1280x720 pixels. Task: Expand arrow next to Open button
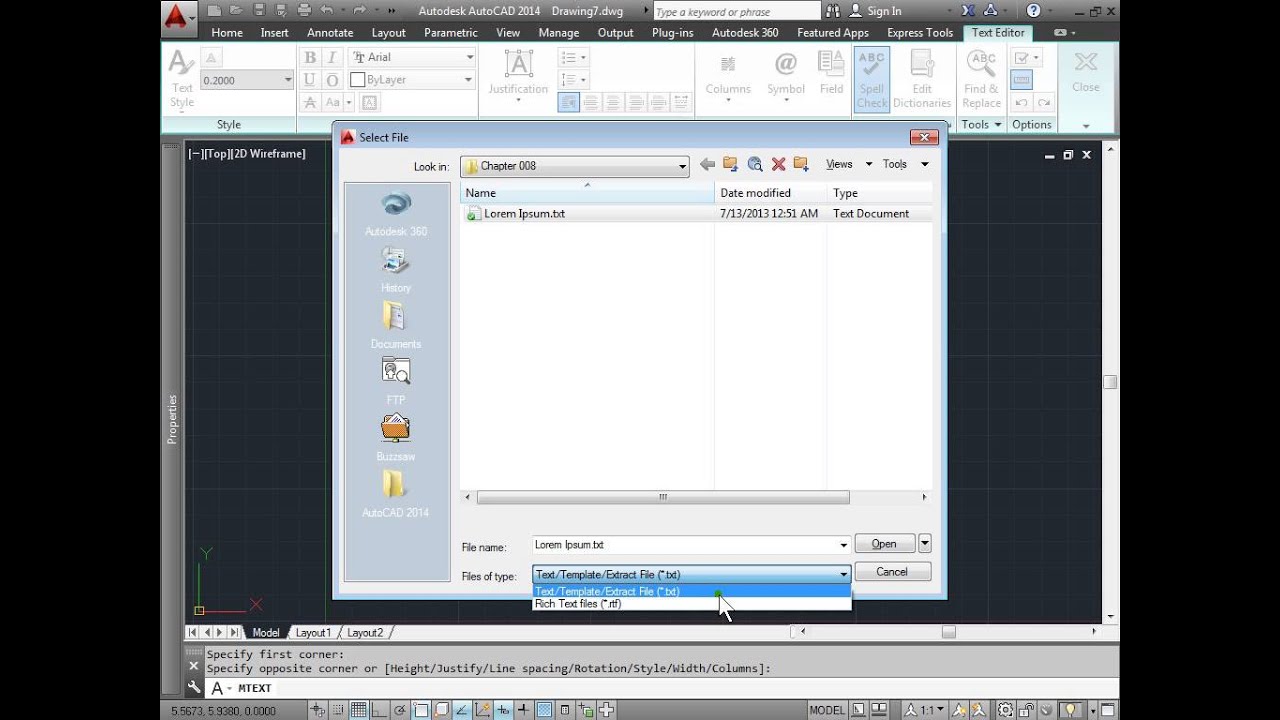924,543
